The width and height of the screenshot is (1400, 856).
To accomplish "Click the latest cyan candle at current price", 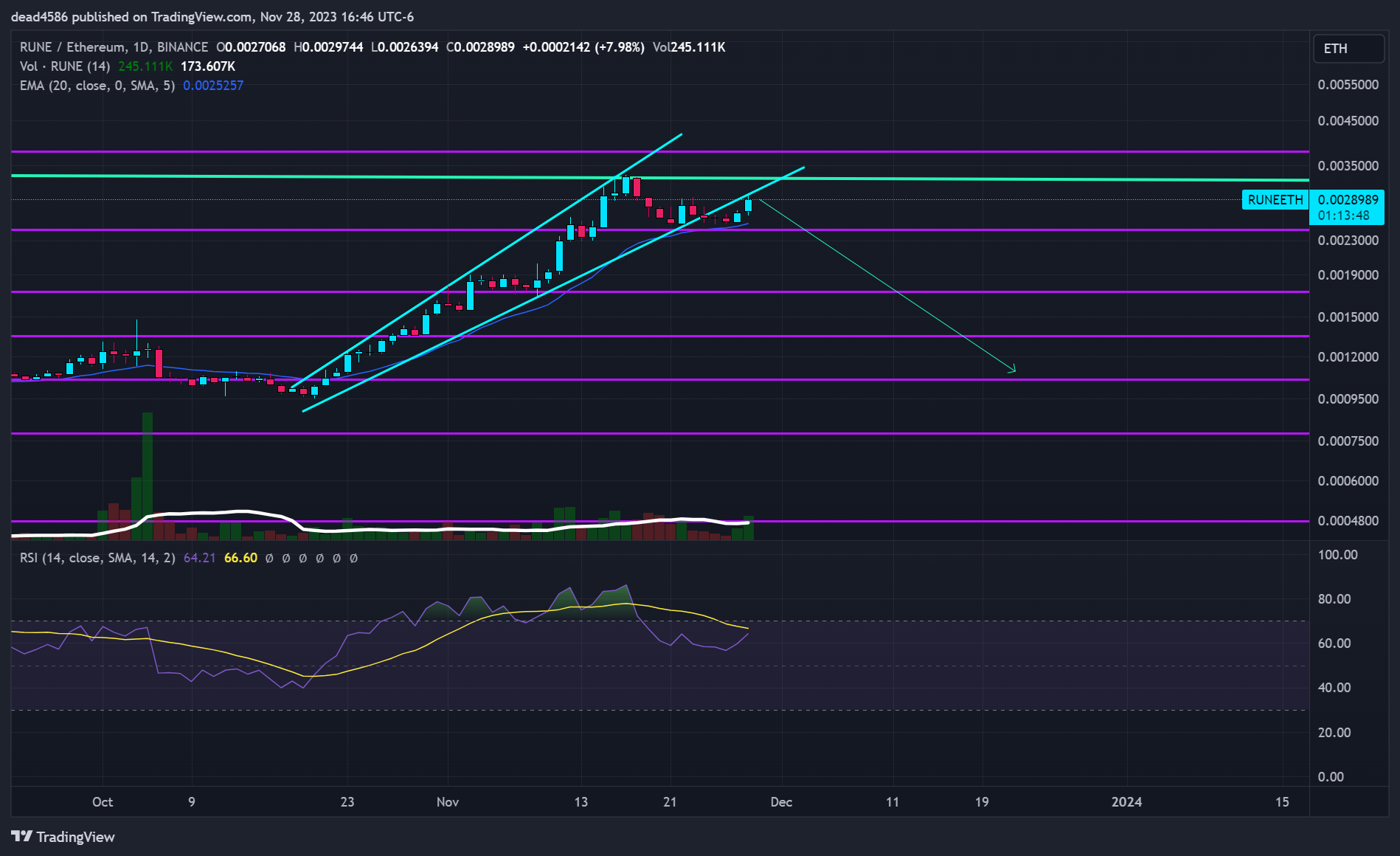I will tap(748, 204).
